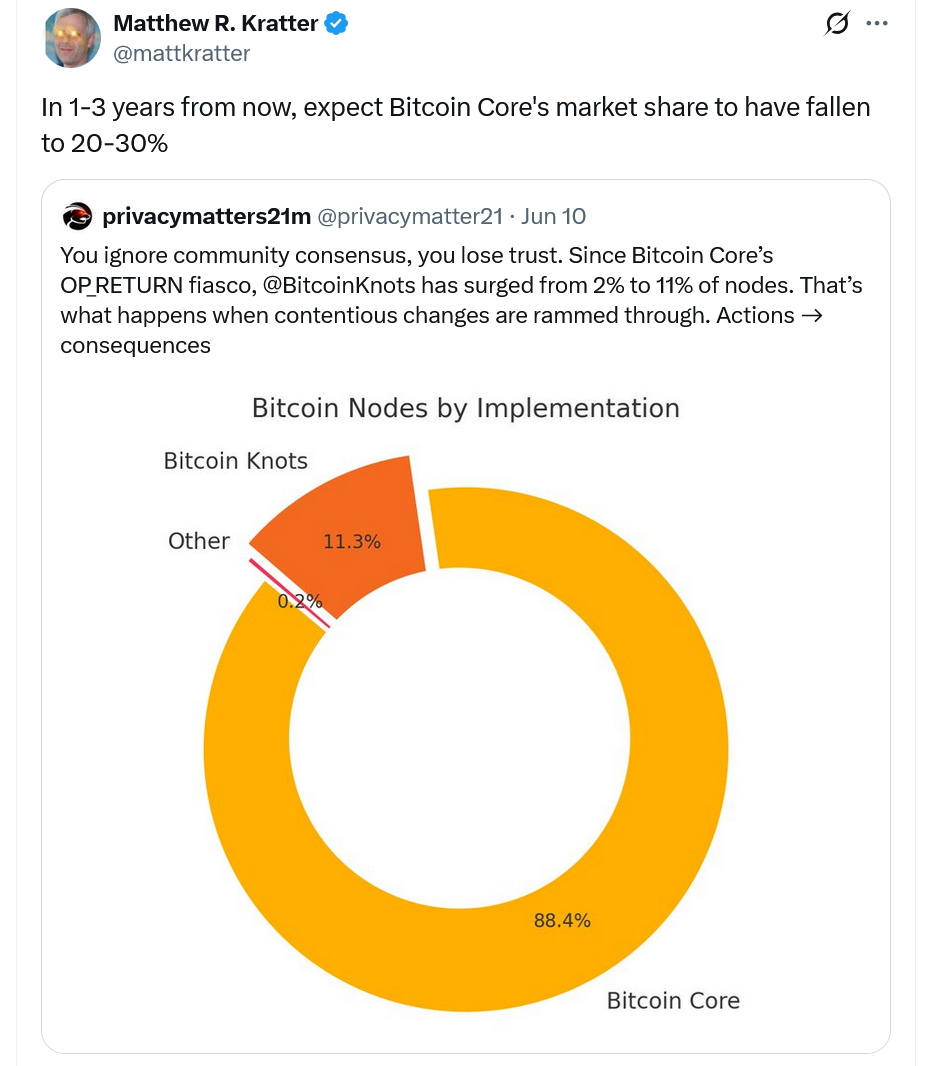Open the privacymatters21m display name
Image resolution: width=930 pixels, height=1066 pixels.
(x=205, y=216)
